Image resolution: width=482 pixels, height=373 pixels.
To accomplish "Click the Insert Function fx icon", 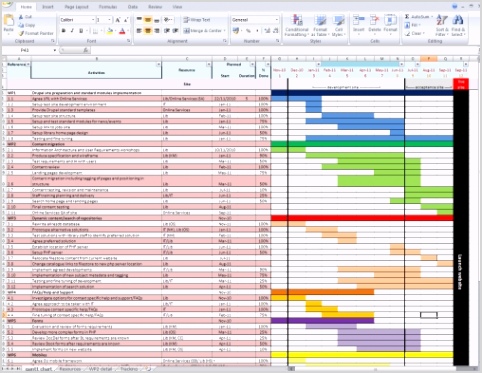I will [86, 50].
